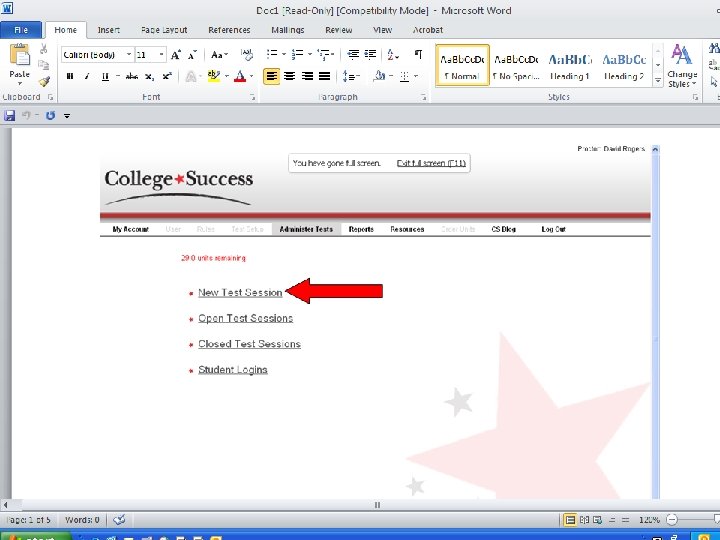Click the Change Styles icon
The image size is (720, 540).
pyautogui.click(x=682, y=66)
